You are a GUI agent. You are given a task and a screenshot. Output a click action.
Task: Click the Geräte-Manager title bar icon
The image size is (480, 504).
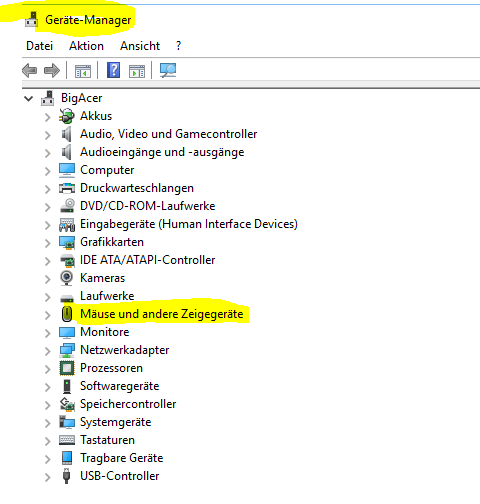(32, 19)
